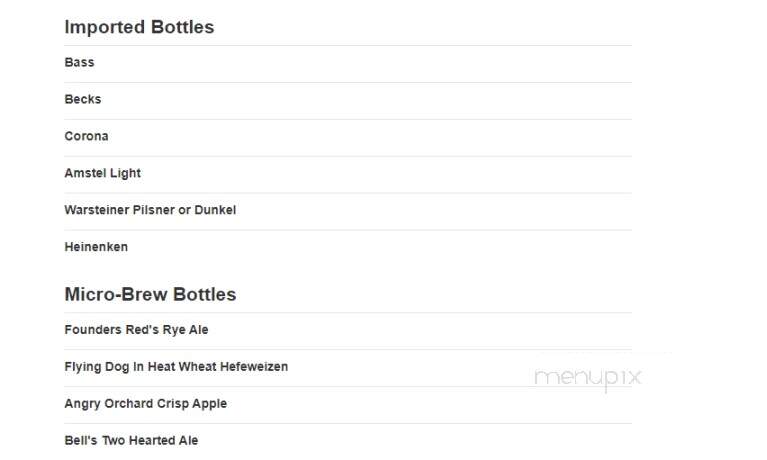The width and height of the screenshot is (767, 460).
Task: Choose Bell's Two Hearted Ale
Action: tap(131, 440)
